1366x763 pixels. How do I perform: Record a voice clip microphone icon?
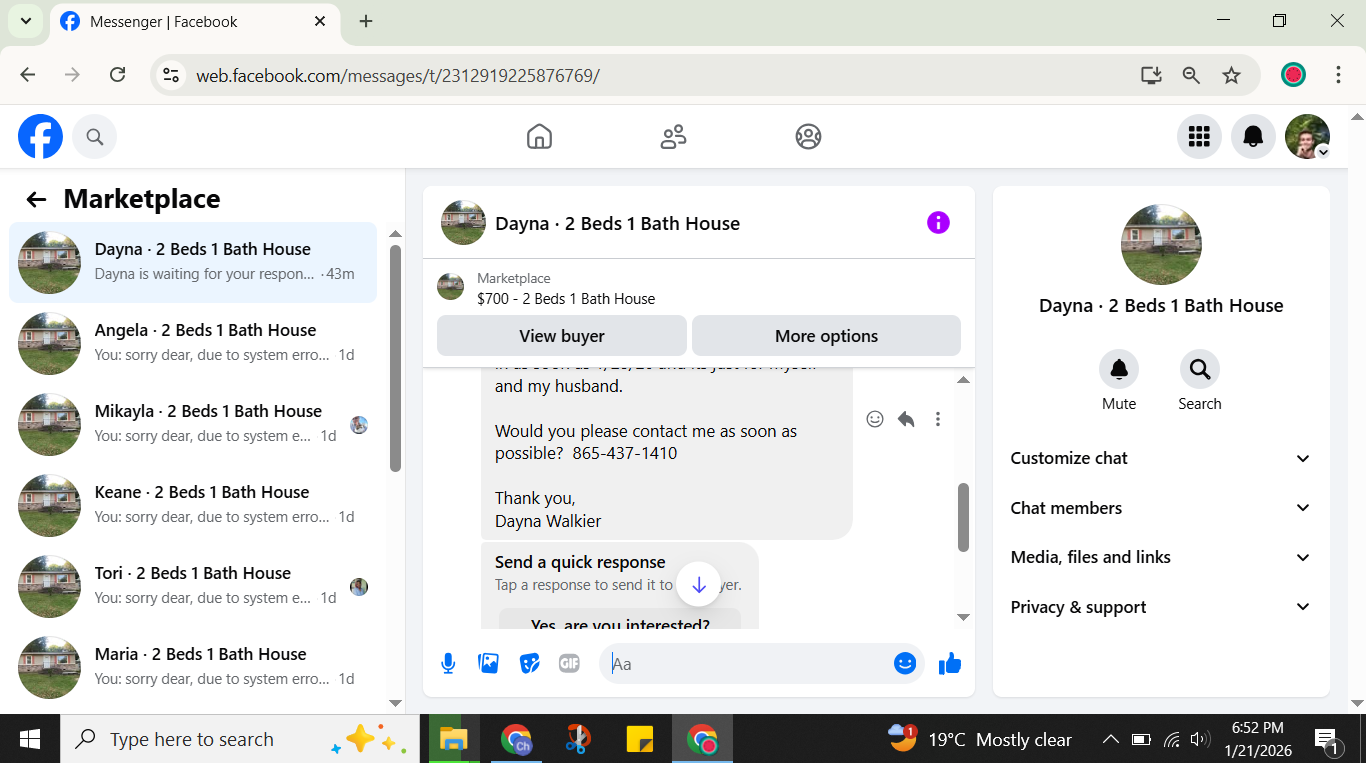[x=448, y=663]
